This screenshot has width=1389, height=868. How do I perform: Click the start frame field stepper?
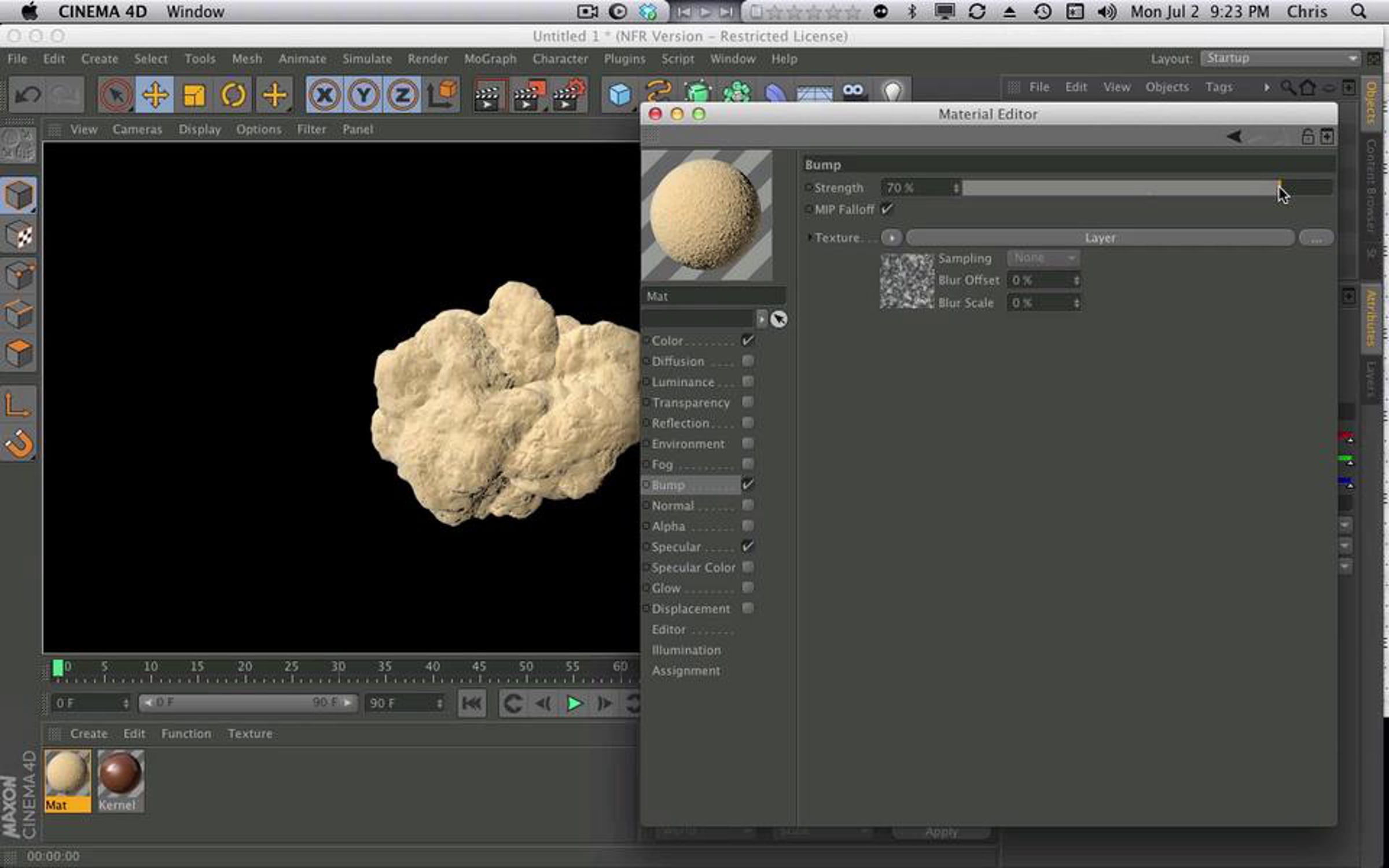coord(126,703)
